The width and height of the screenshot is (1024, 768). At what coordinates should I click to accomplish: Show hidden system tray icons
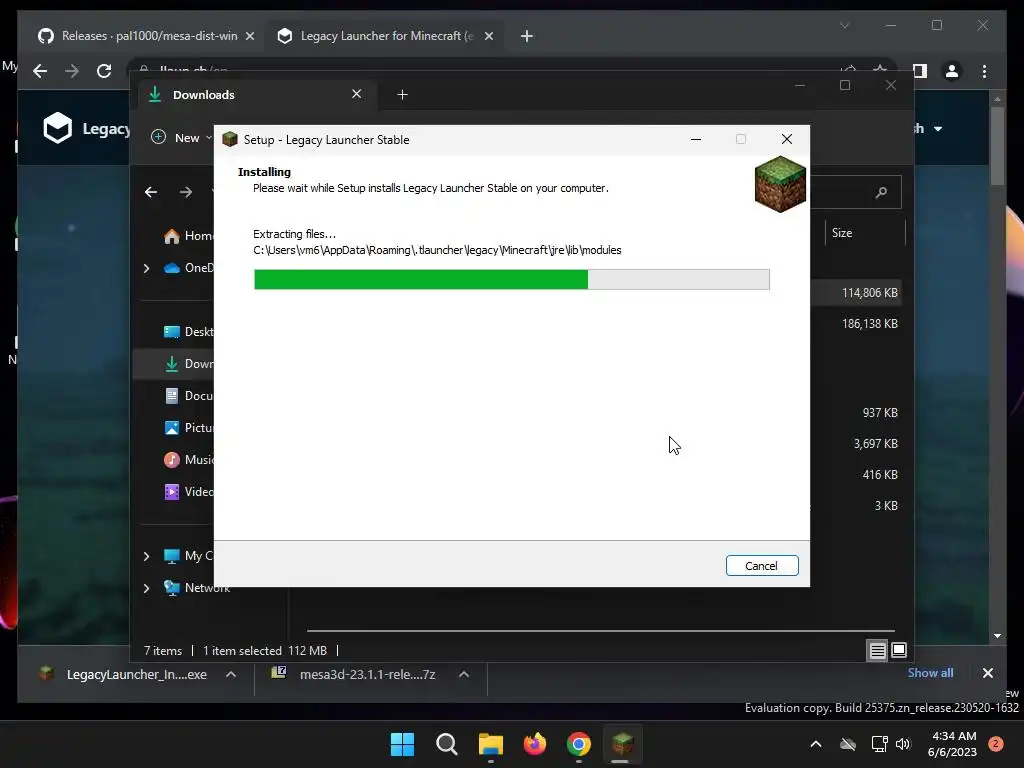(x=816, y=744)
